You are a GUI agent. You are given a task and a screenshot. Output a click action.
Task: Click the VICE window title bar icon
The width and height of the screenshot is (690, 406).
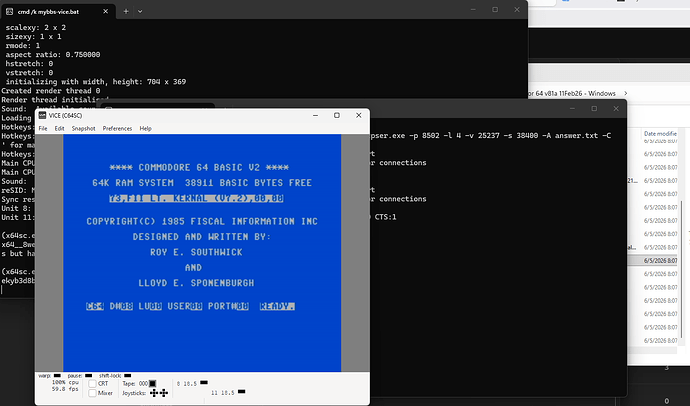click(x=42, y=115)
